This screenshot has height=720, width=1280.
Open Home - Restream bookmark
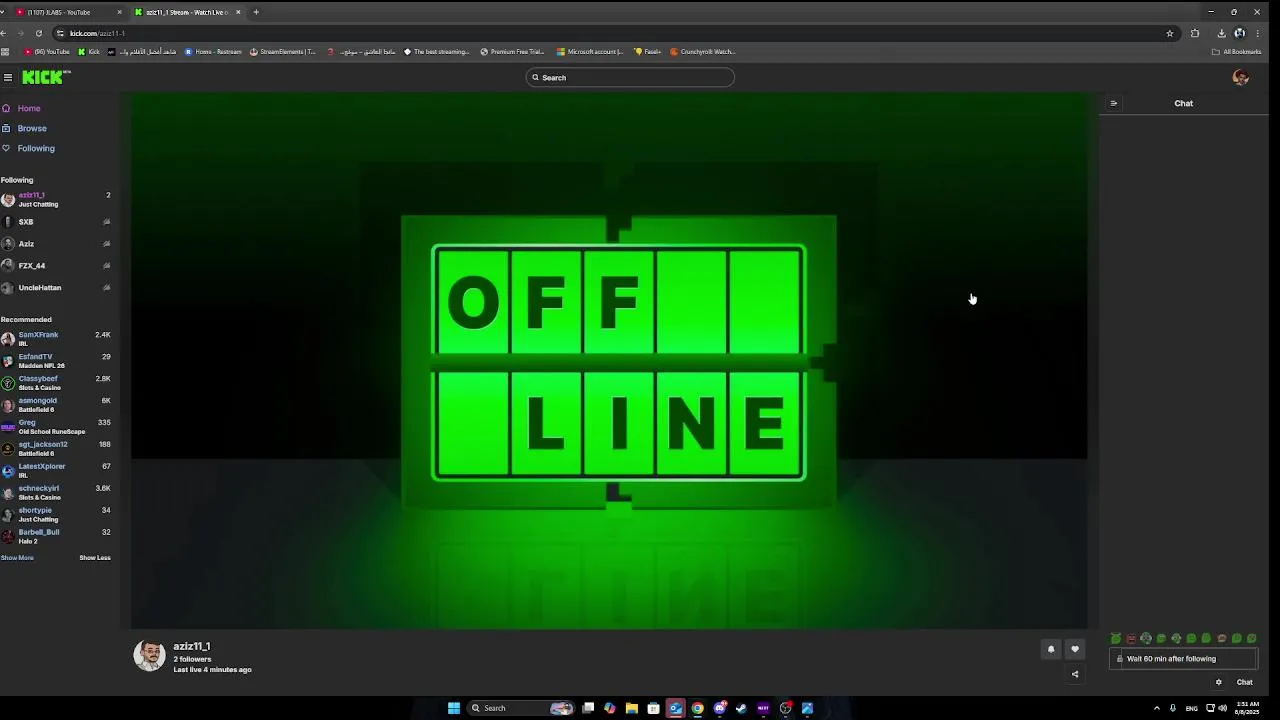click(x=213, y=52)
